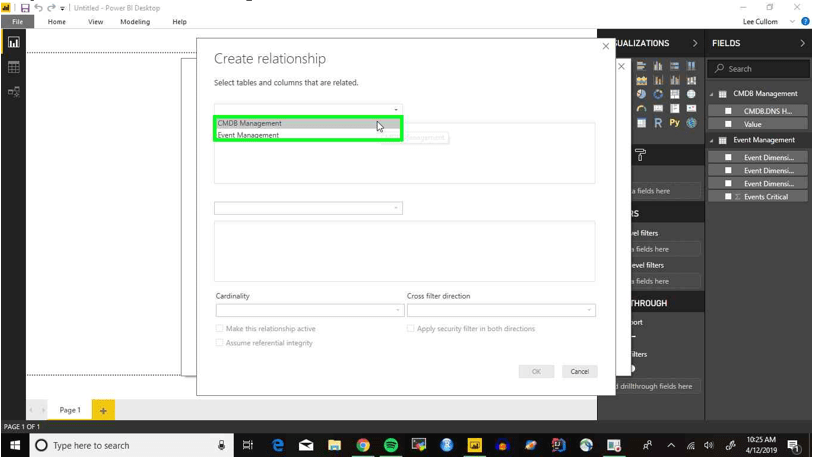
Task: Check the Events Critical field checkbox
Action: (x=728, y=197)
